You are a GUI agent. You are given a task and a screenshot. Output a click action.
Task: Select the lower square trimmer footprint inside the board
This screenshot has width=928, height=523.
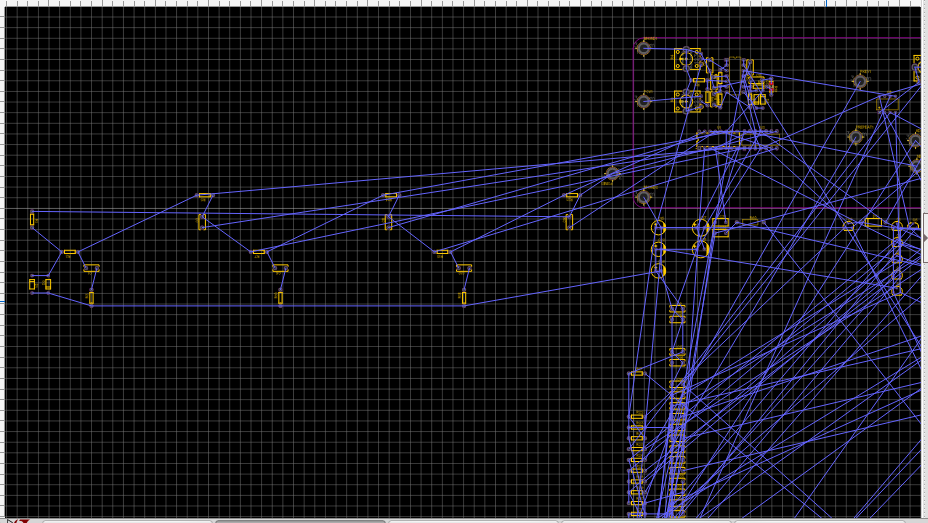click(x=687, y=101)
